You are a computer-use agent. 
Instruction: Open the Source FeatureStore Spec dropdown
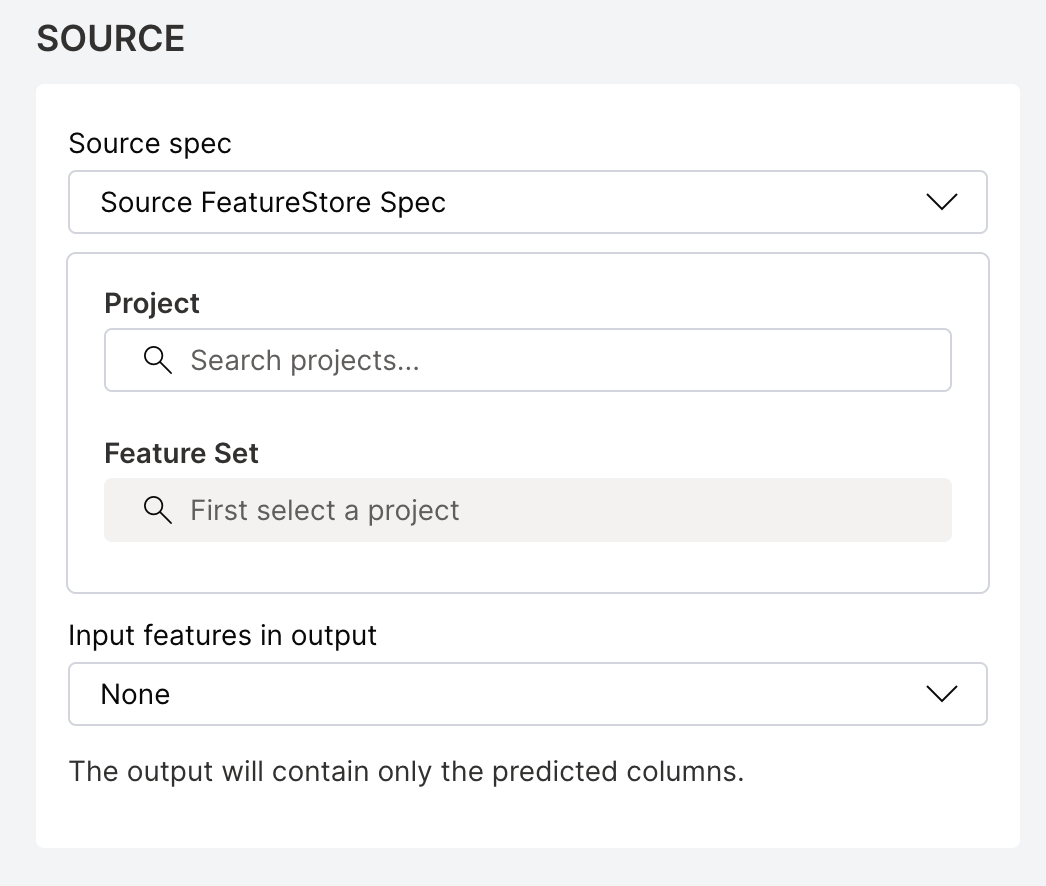(528, 202)
